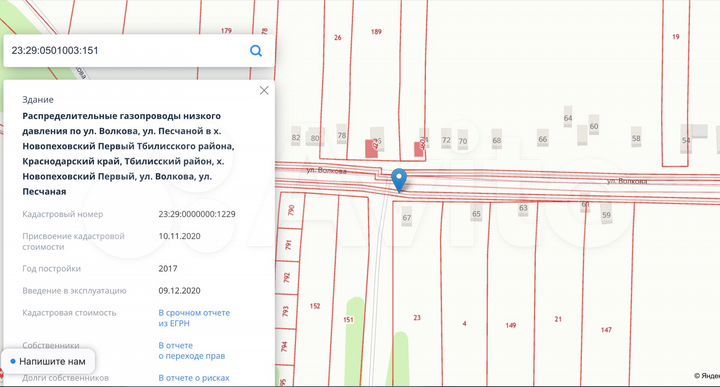Click the 'Долги собственников' label

coord(65,378)
